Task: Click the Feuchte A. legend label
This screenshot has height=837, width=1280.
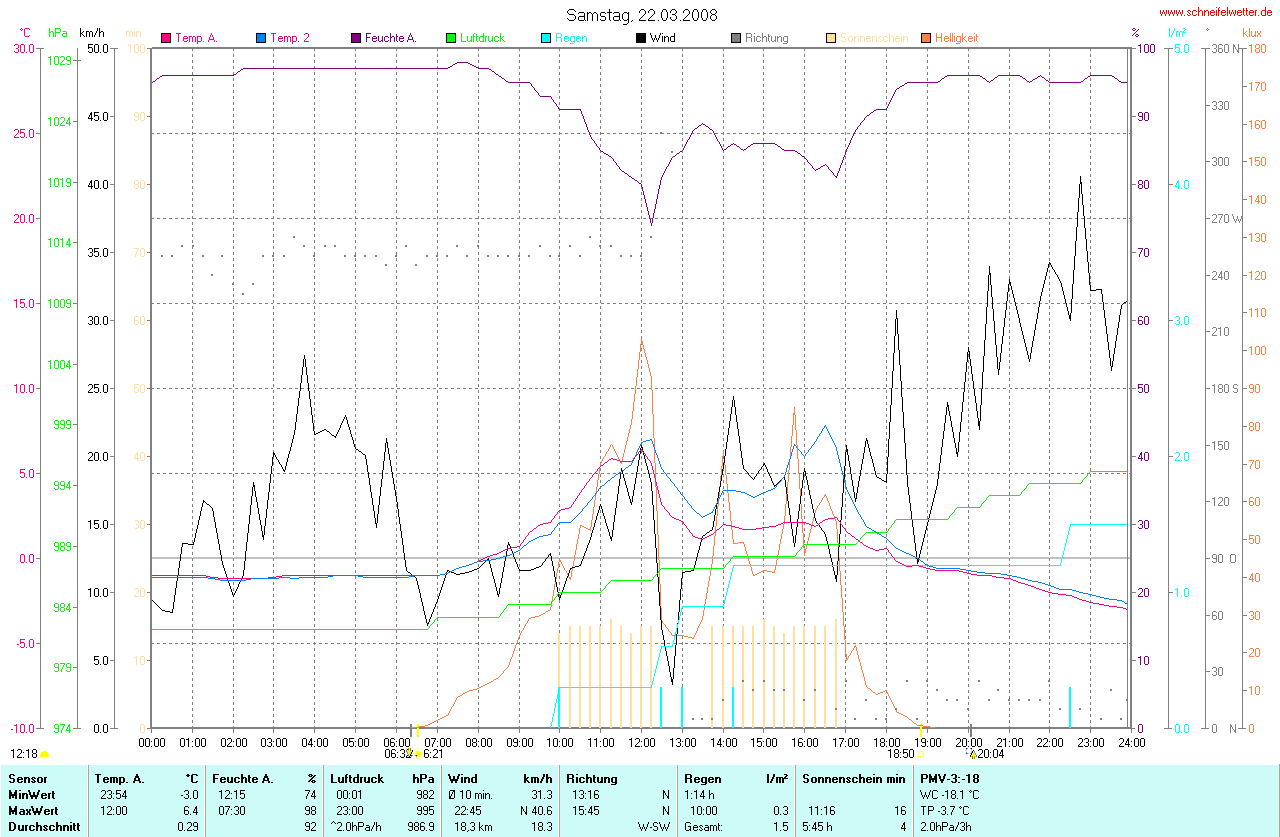Action: pos(390,38)
